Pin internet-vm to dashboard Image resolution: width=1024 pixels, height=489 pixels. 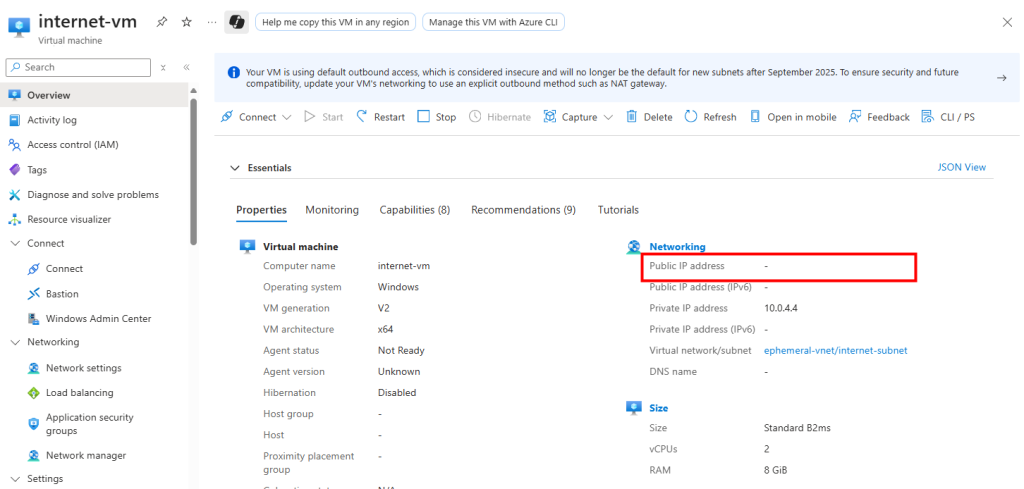161,22
